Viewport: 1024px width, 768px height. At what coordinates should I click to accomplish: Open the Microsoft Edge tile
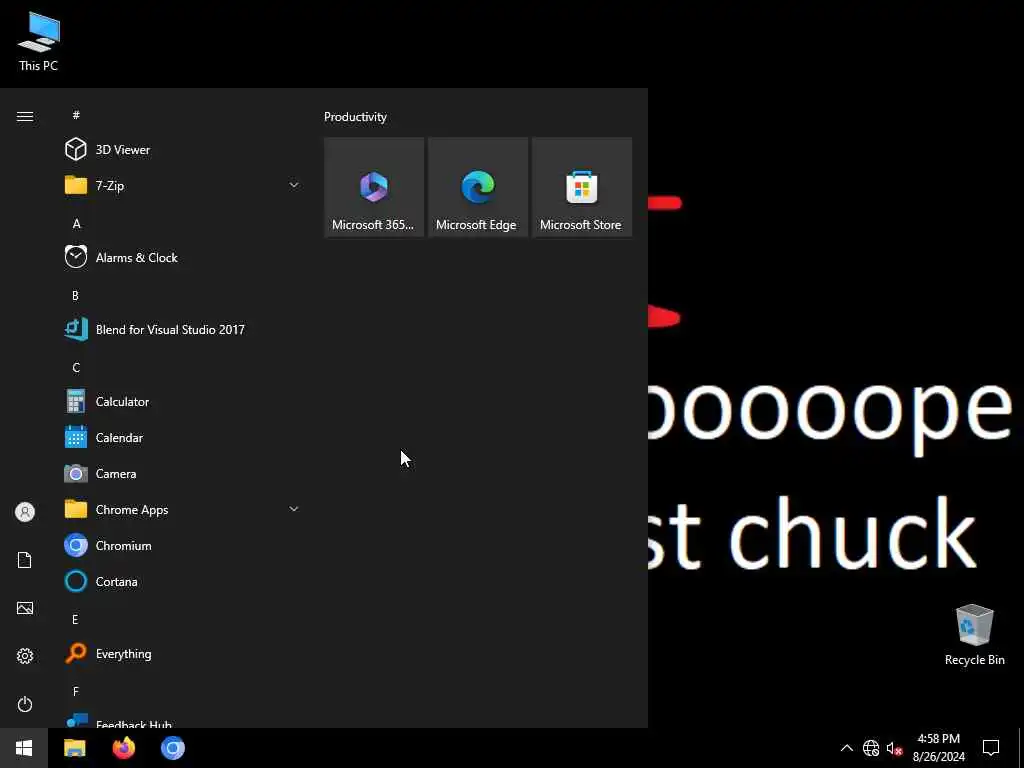click(x=477, y=187)
